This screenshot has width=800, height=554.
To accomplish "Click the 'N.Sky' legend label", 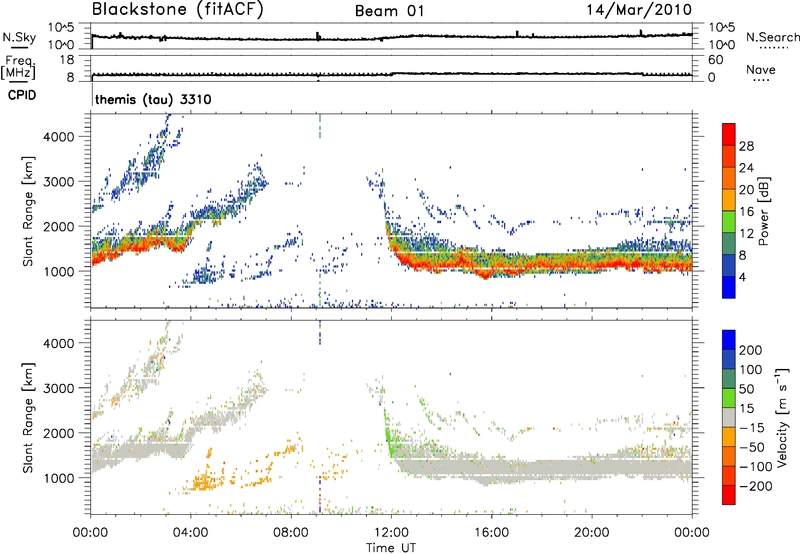I will (x=19, y=37).
